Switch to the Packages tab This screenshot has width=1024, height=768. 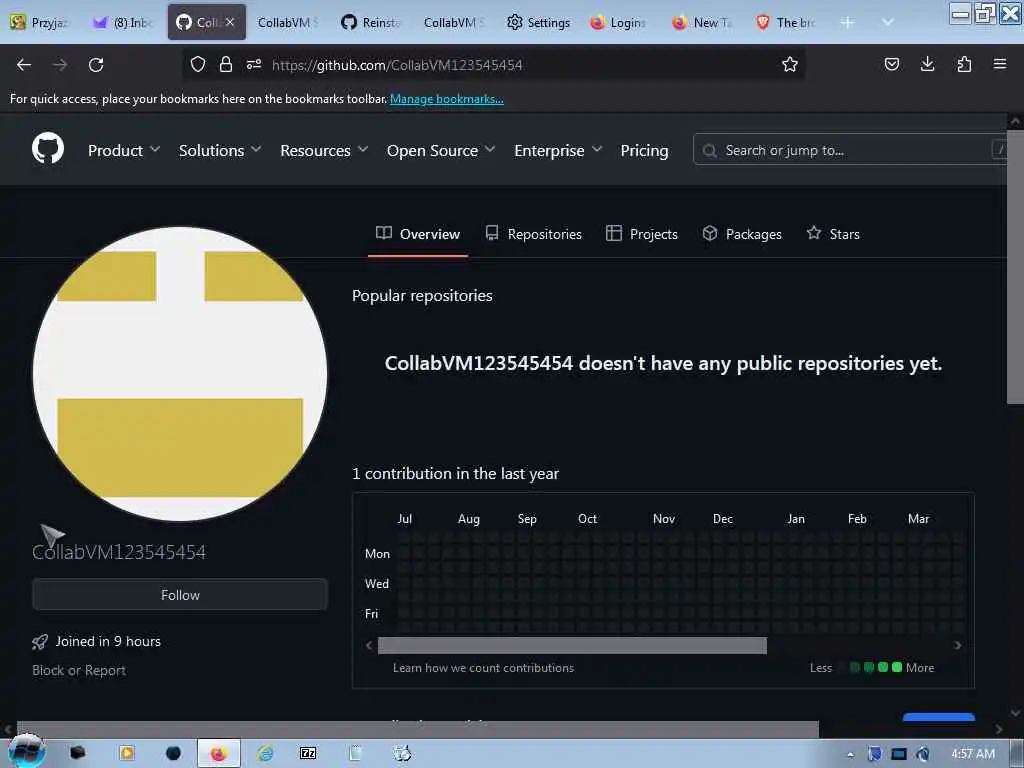tap(742, 234)
